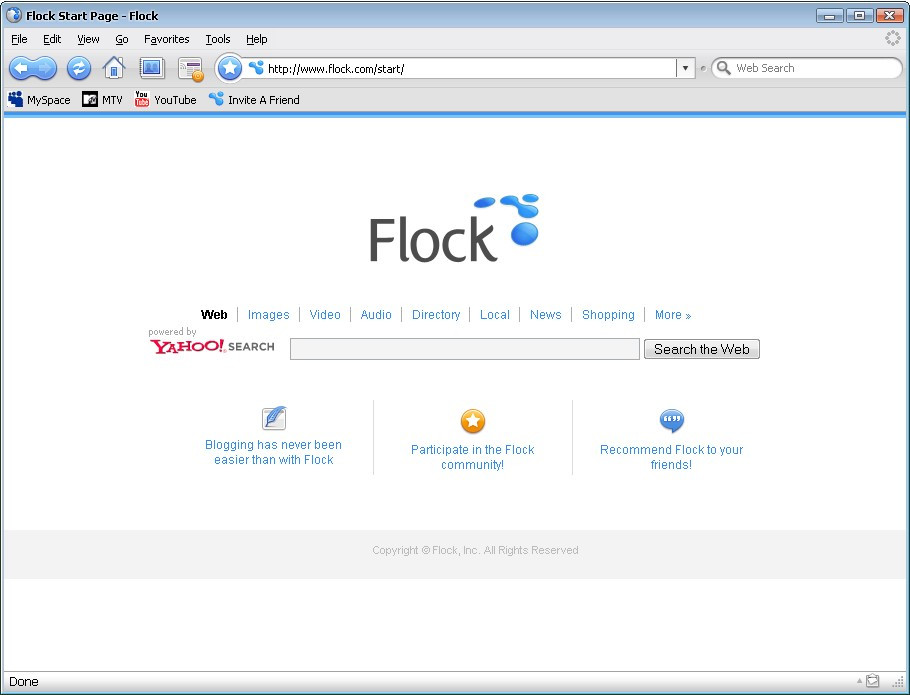Switch to Shopping search
The height and width of the screenshot is (695, 910).
pyautogui.click(x=608, y=314)
